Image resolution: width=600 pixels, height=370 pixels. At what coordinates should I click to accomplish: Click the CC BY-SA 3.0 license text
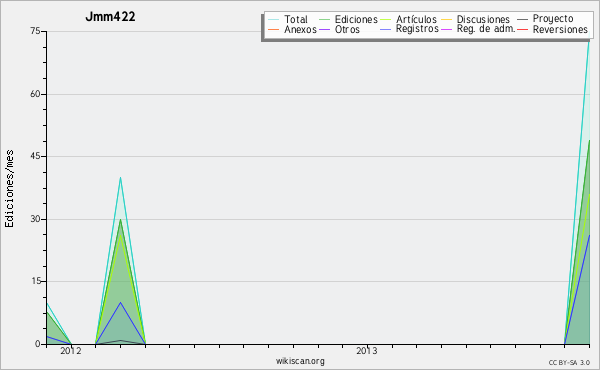[569, 363]
